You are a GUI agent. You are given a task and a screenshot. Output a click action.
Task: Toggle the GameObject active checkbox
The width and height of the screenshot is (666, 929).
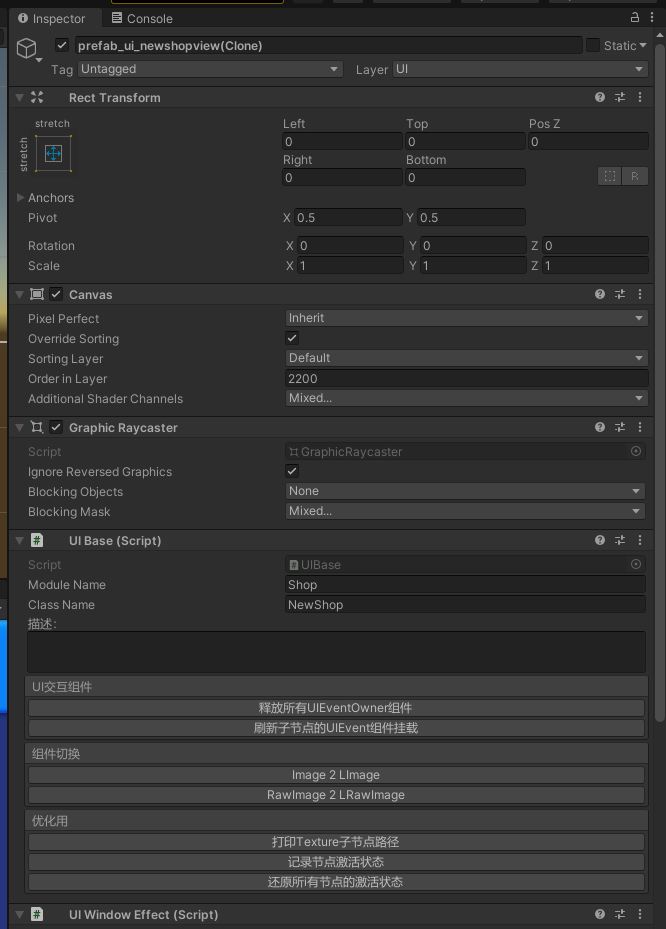pyautogui.click(x=62, y=45)
